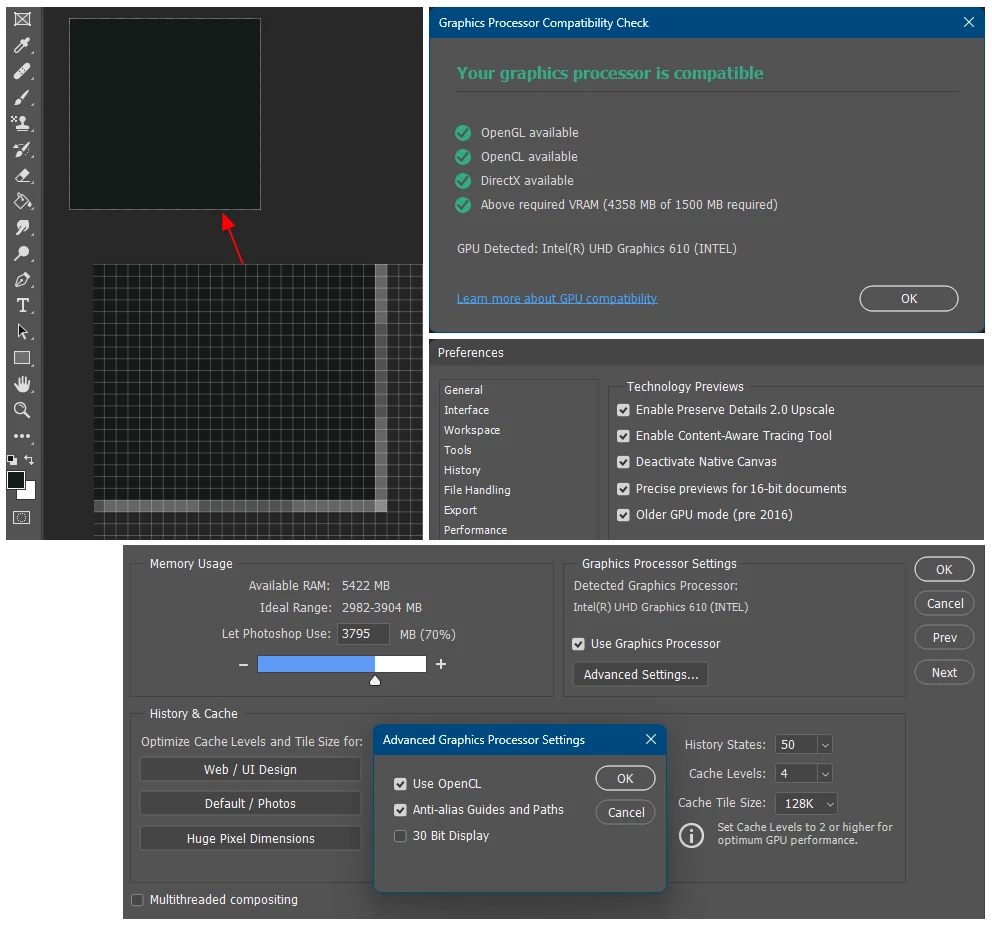Select the Dodge tool
Viewport: 992px width, 928px height.
point(22,254)
